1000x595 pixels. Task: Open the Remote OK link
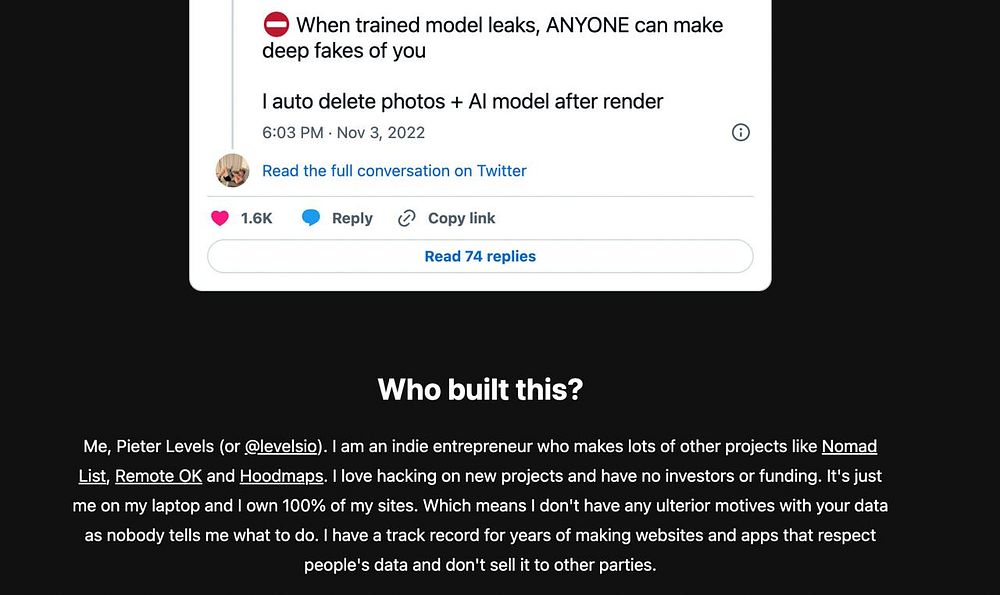158,476
